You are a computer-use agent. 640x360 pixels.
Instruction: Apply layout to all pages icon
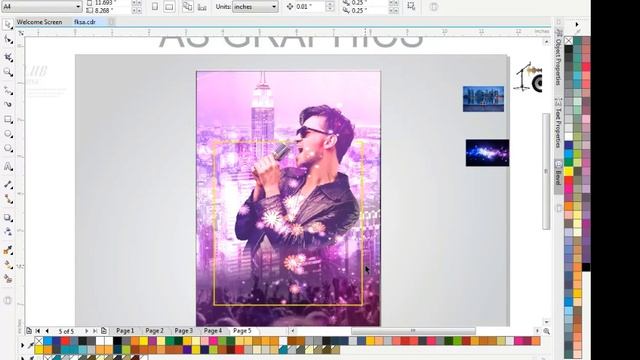point(187,7)
